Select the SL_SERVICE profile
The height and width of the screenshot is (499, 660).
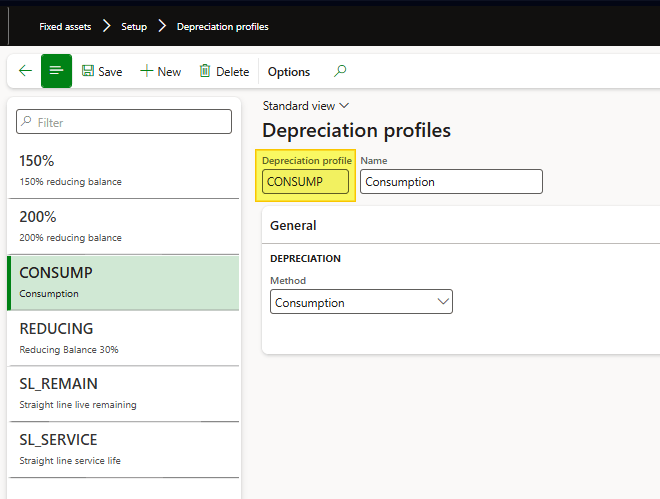(123, 449)
